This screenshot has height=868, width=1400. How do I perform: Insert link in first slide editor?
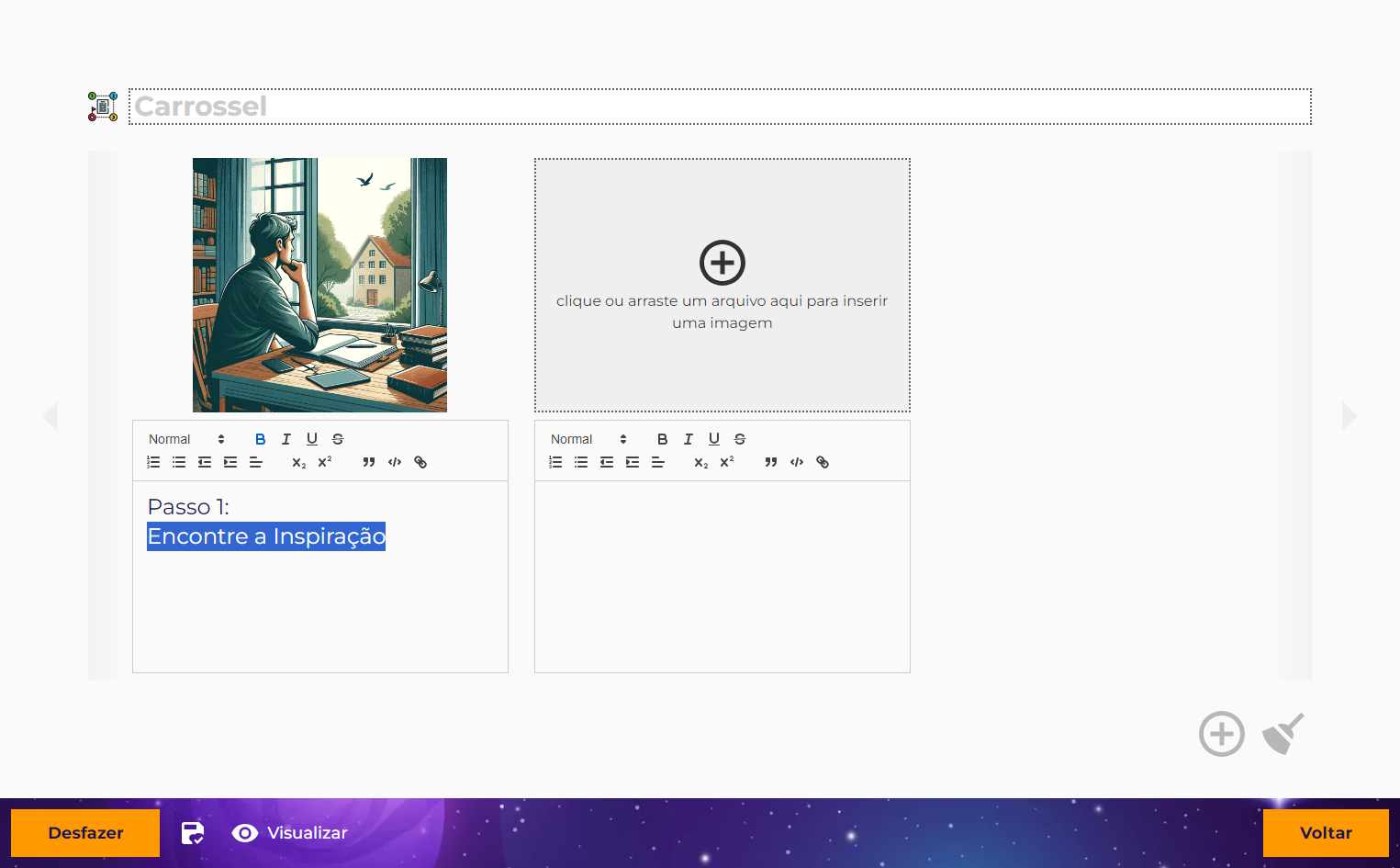[420, 462]
